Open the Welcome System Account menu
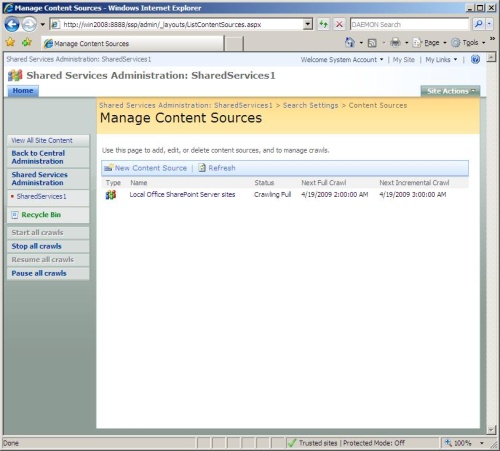 click(x=342, y=60)
